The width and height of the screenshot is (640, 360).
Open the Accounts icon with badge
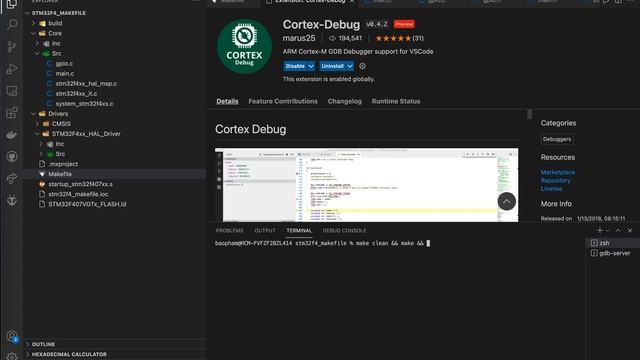click(12, 336)
